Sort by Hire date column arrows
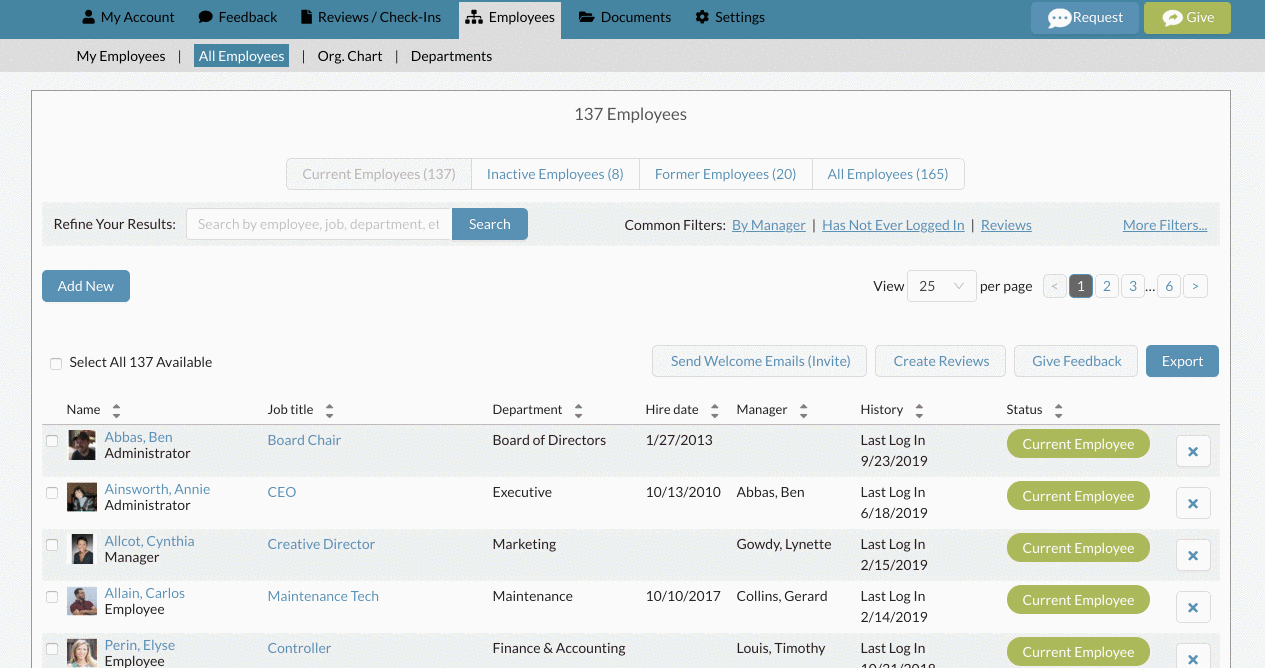The width and height of the screenshot is (1265, 668). pos(714,410)
